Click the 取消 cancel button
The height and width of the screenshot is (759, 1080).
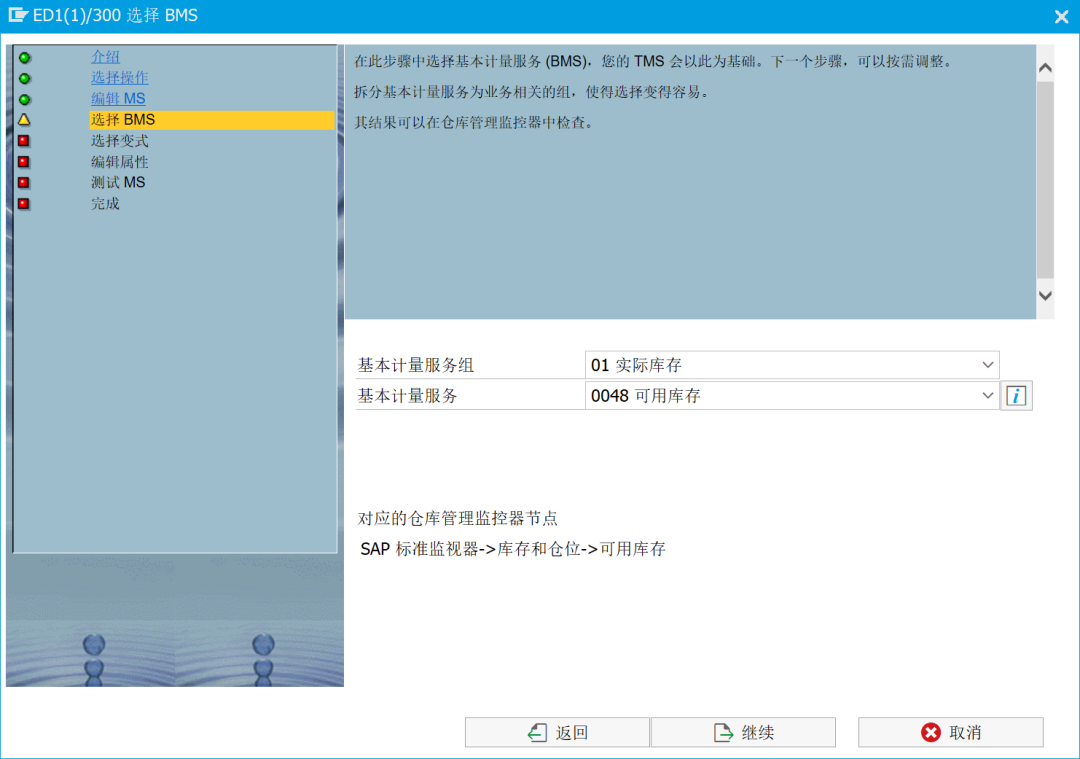[x=951, y=732]
